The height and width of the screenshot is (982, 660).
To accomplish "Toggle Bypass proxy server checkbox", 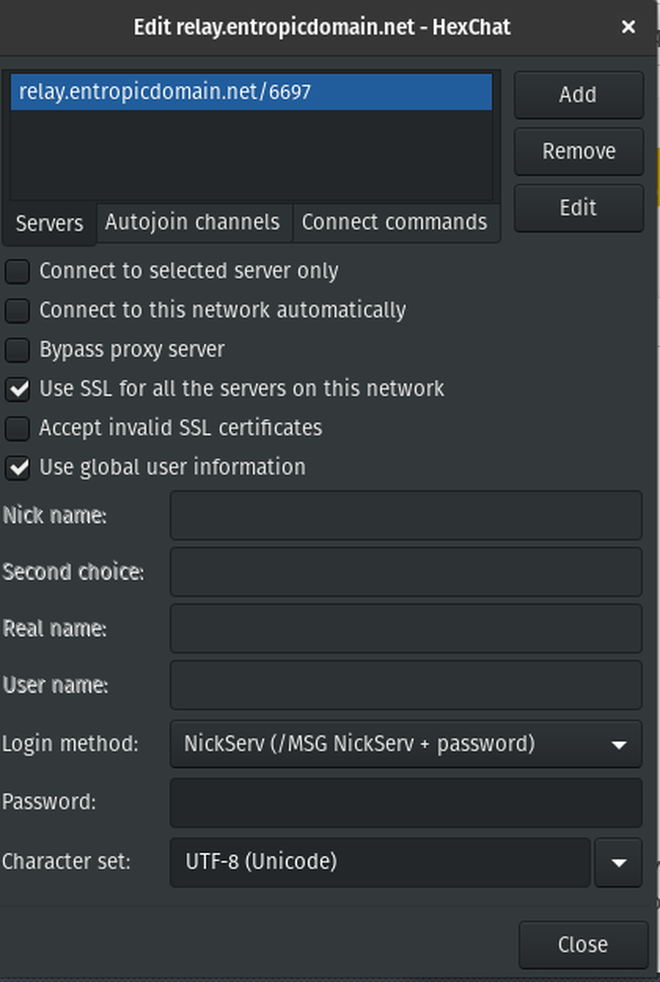I will (x=18, y=350).
